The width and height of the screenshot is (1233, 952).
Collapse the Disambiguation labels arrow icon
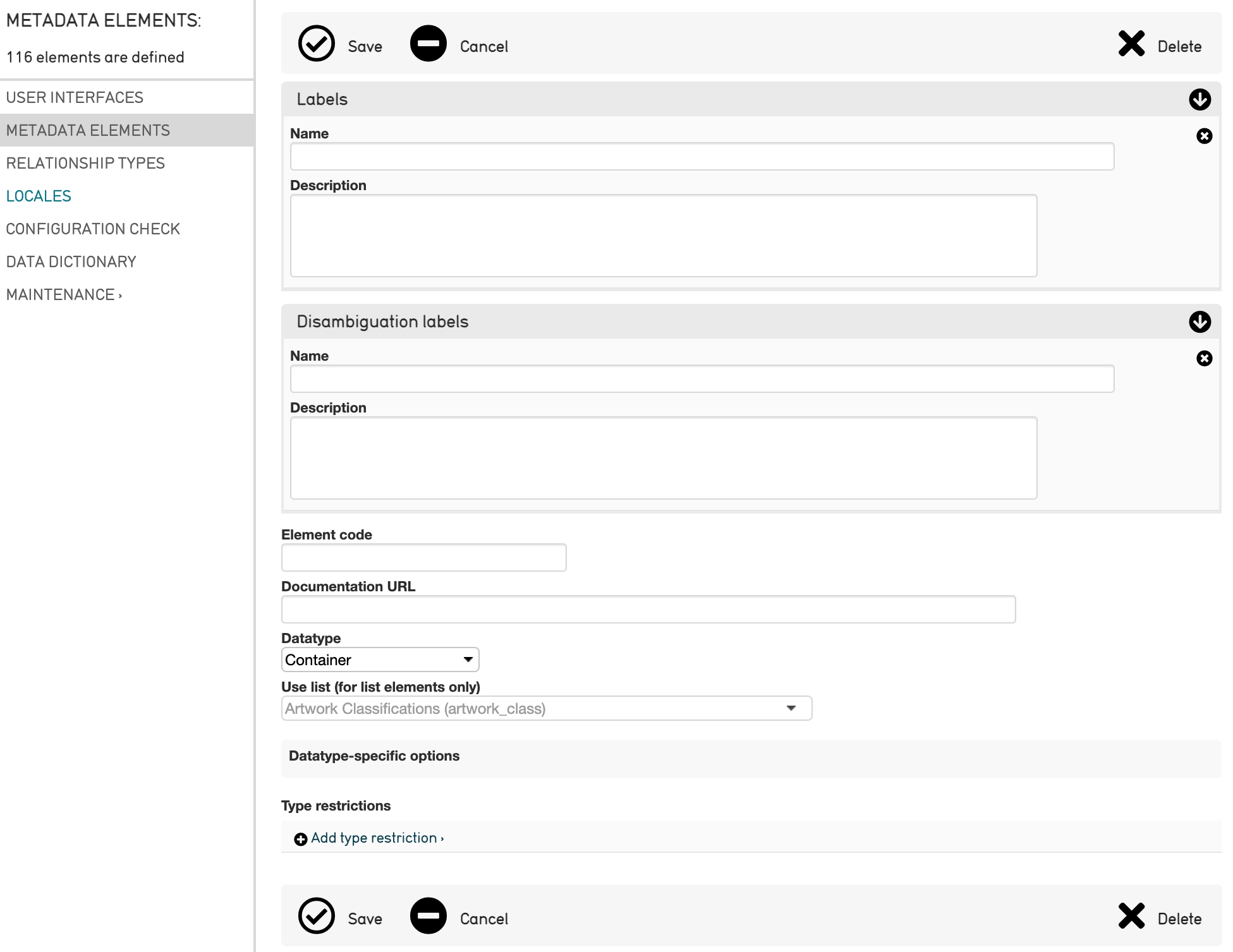1199,322
